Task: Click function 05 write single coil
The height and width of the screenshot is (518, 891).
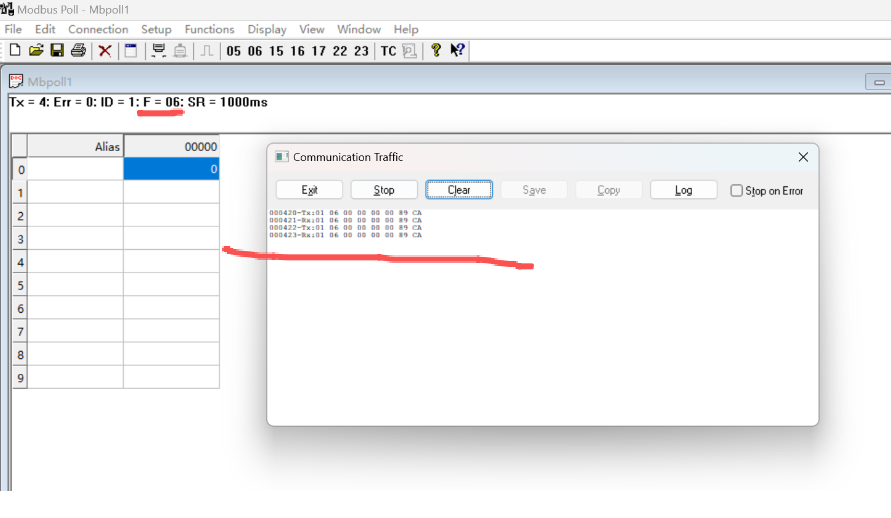Action: coord(234,51)
